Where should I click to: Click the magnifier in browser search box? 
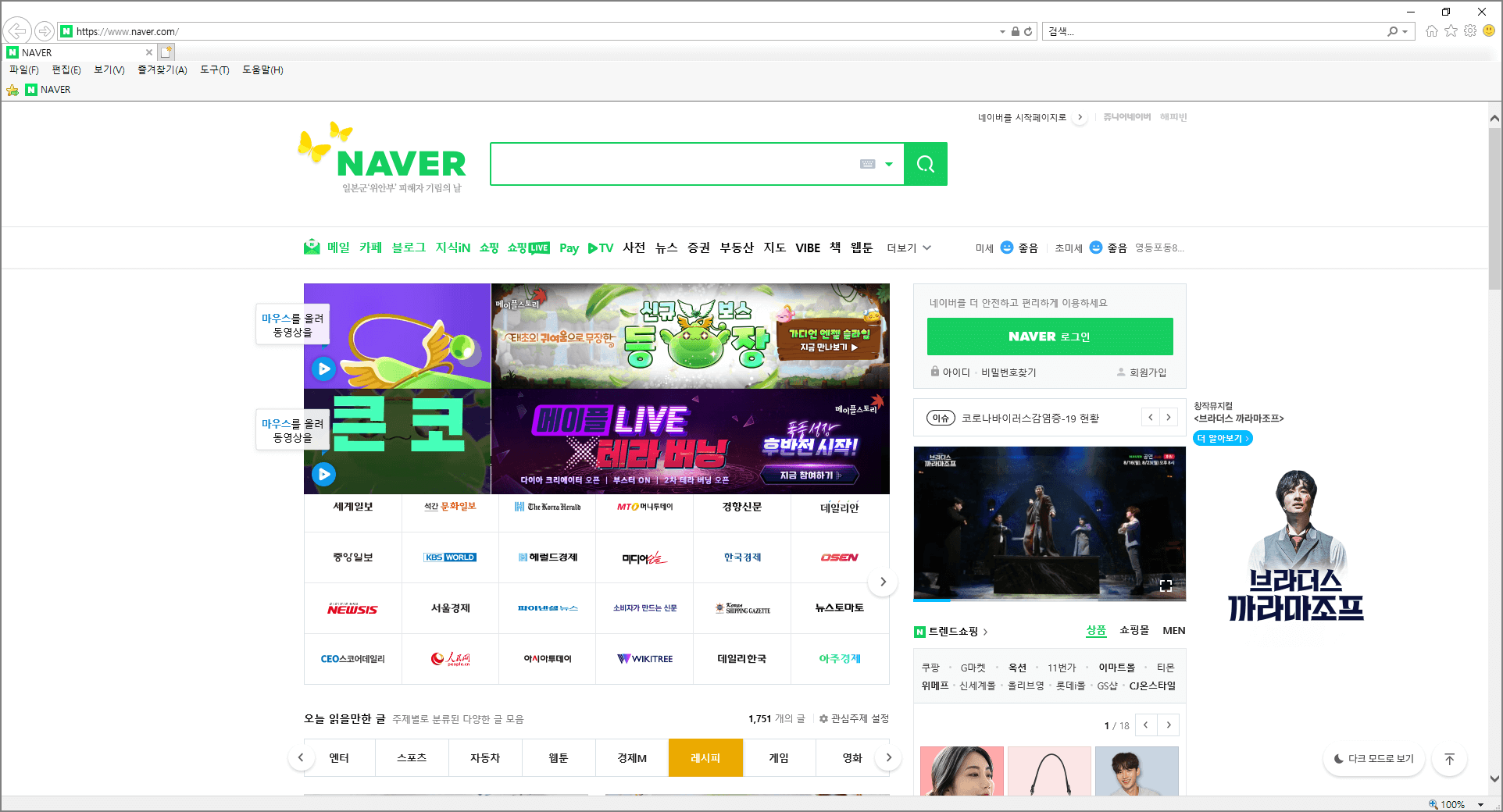pyautogui.click(x=1392, y=31)
